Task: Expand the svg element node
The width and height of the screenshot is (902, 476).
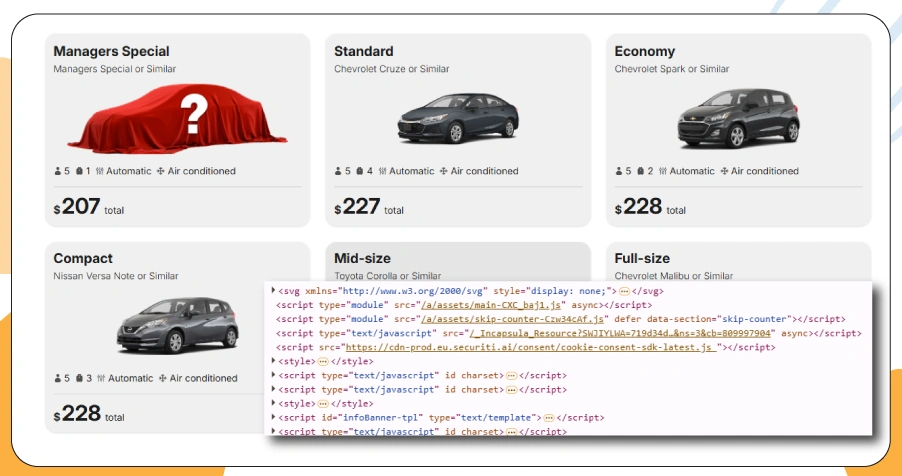Action: click(x=273, y=290)
